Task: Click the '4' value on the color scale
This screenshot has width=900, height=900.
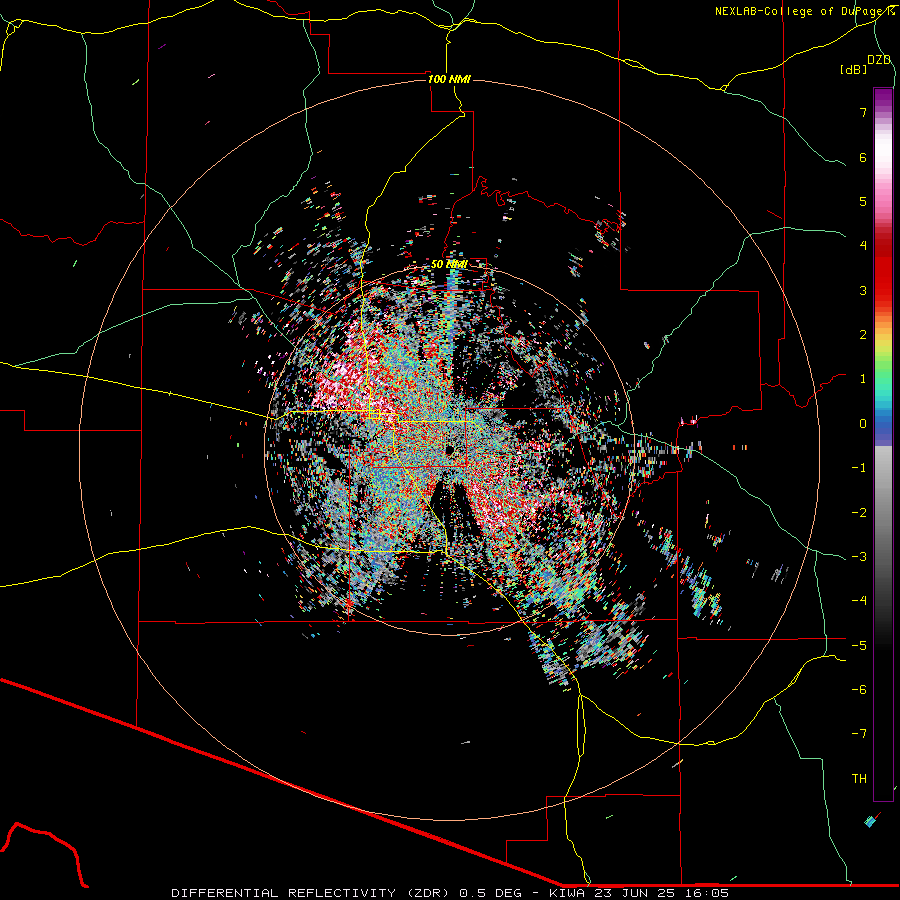Action: (863, 246)
